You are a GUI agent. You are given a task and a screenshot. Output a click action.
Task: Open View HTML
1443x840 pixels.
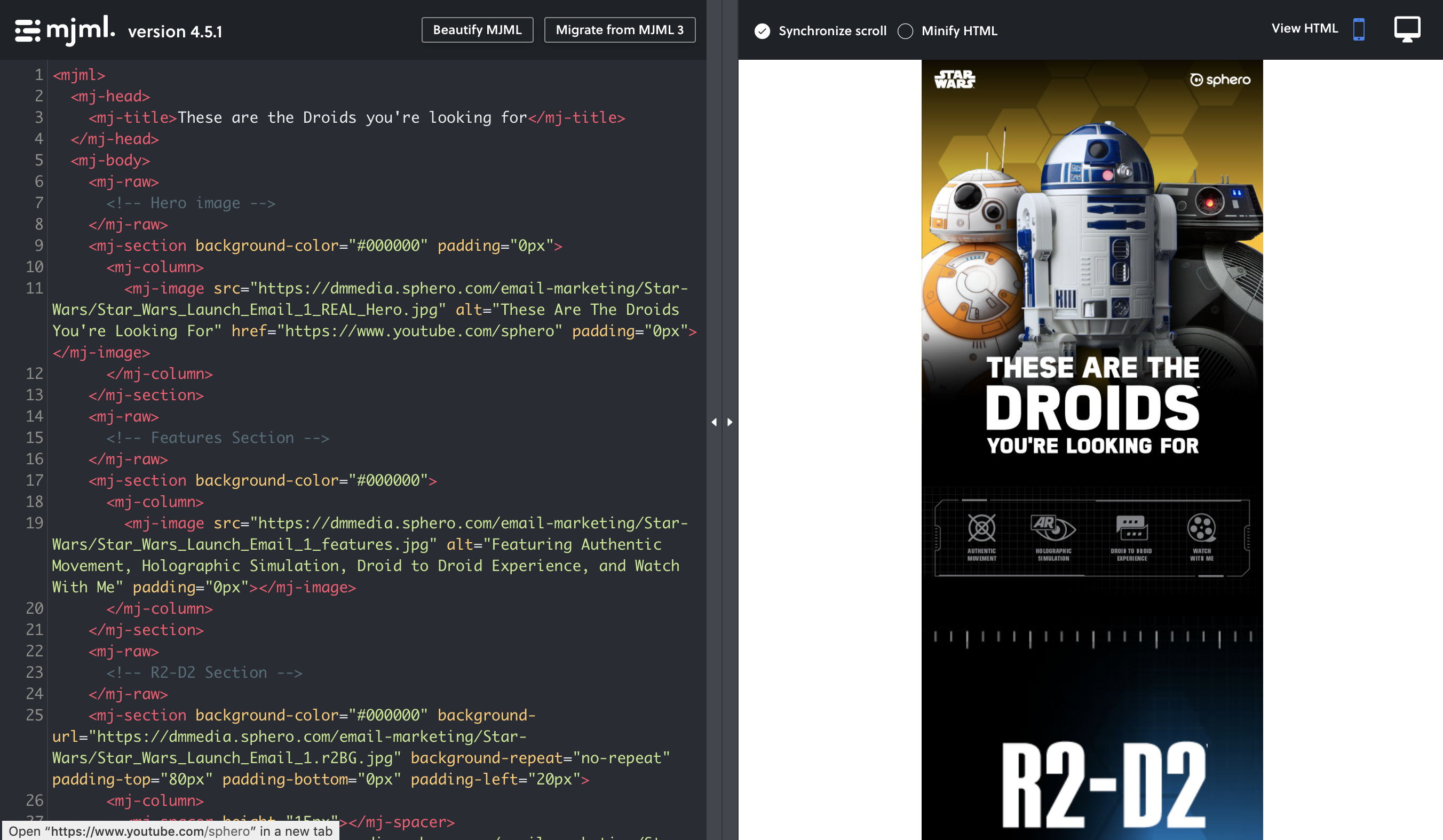coord(1304,28)
